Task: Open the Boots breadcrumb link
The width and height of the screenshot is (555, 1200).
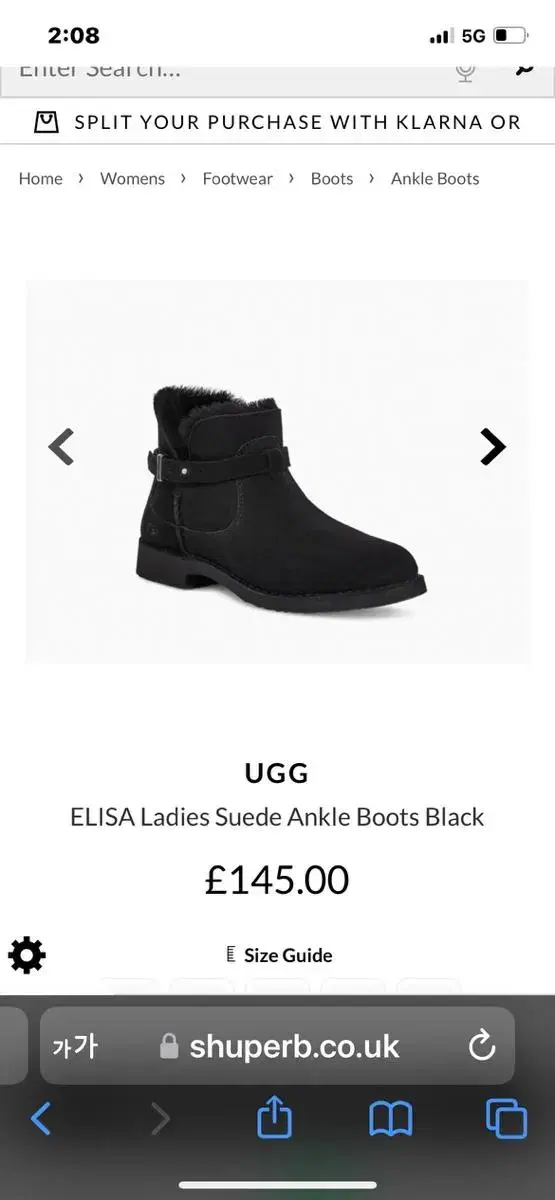Action: 332,178
